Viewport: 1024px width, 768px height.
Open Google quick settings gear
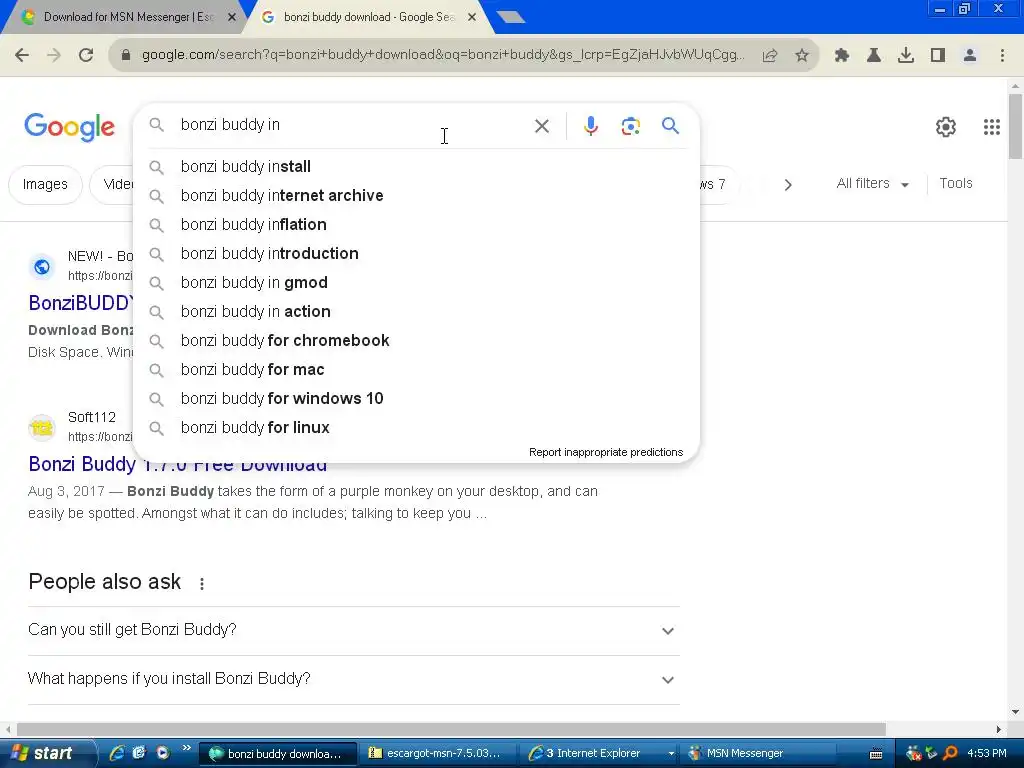[x=946, y=127]
